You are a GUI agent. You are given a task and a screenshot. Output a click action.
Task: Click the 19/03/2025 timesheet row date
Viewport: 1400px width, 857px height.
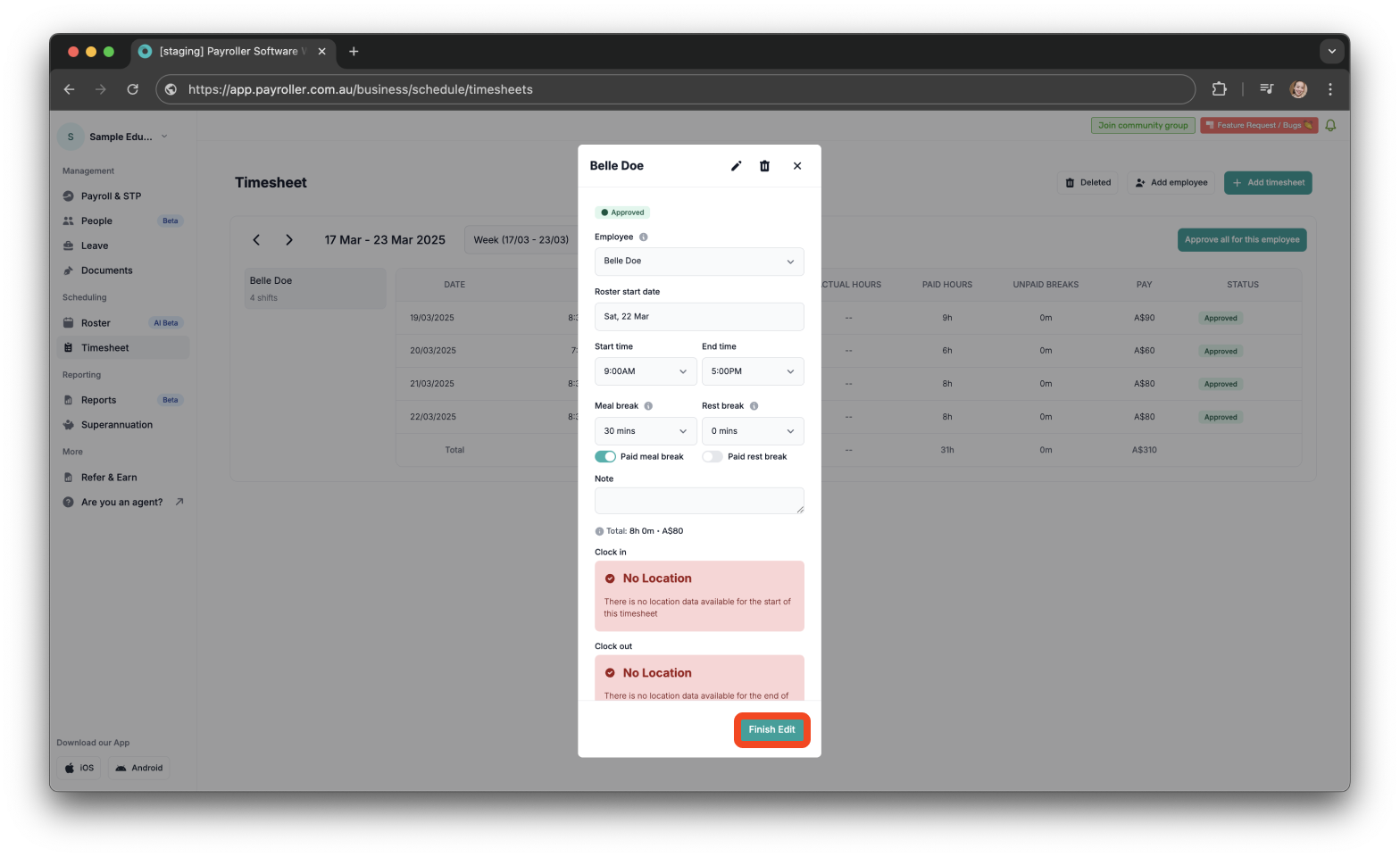point(432,318)
